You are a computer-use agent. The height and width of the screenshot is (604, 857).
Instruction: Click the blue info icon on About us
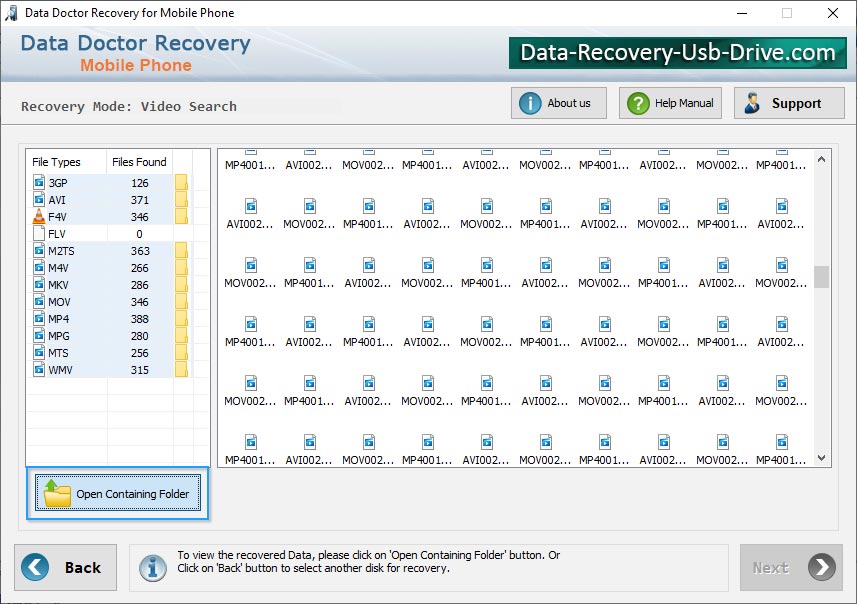[530, 103]
